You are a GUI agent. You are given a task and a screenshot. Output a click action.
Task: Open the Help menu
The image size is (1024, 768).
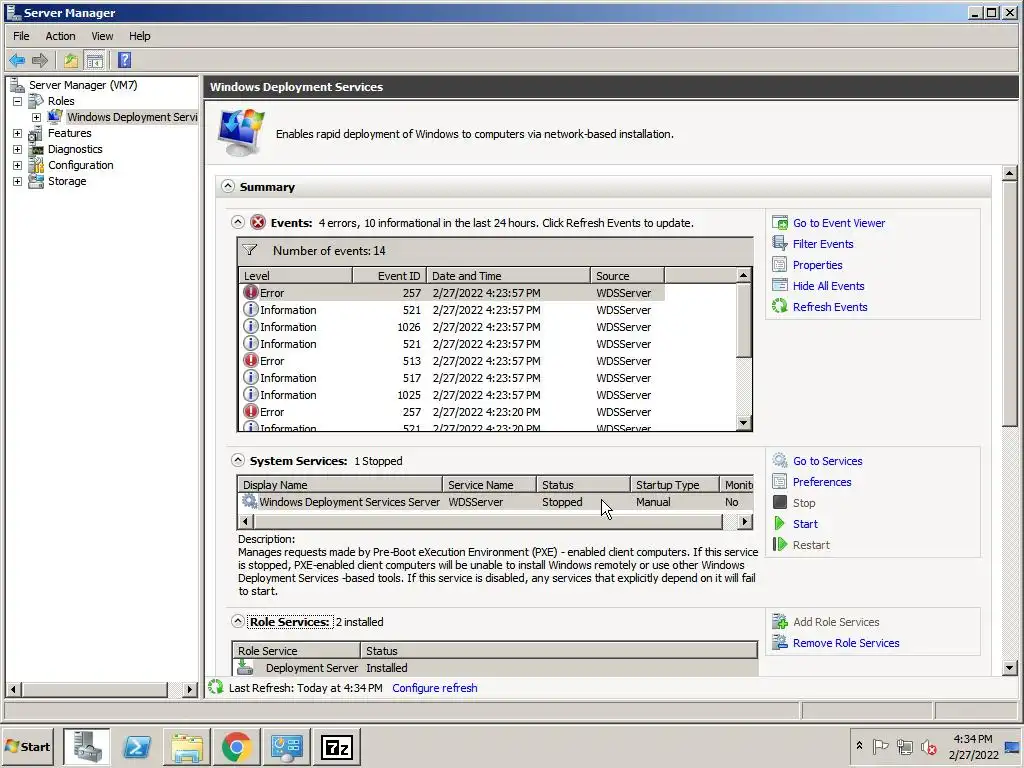[139, 36]
